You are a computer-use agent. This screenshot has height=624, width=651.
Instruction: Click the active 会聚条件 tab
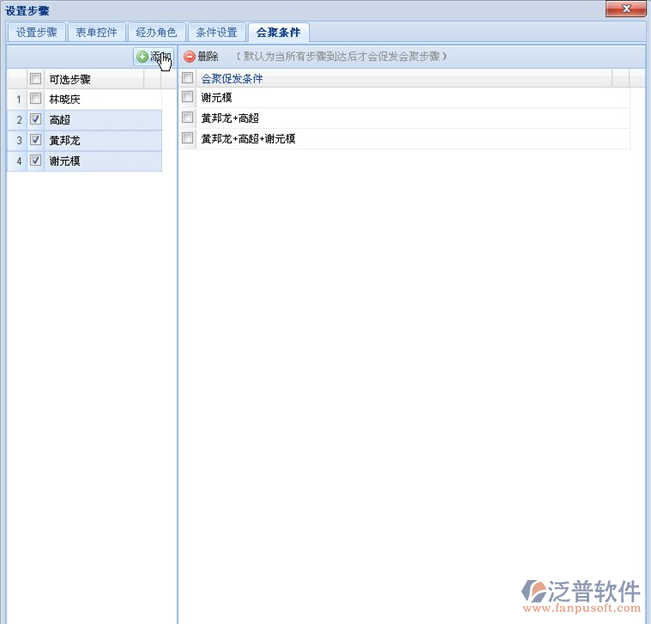pos(278,32)
